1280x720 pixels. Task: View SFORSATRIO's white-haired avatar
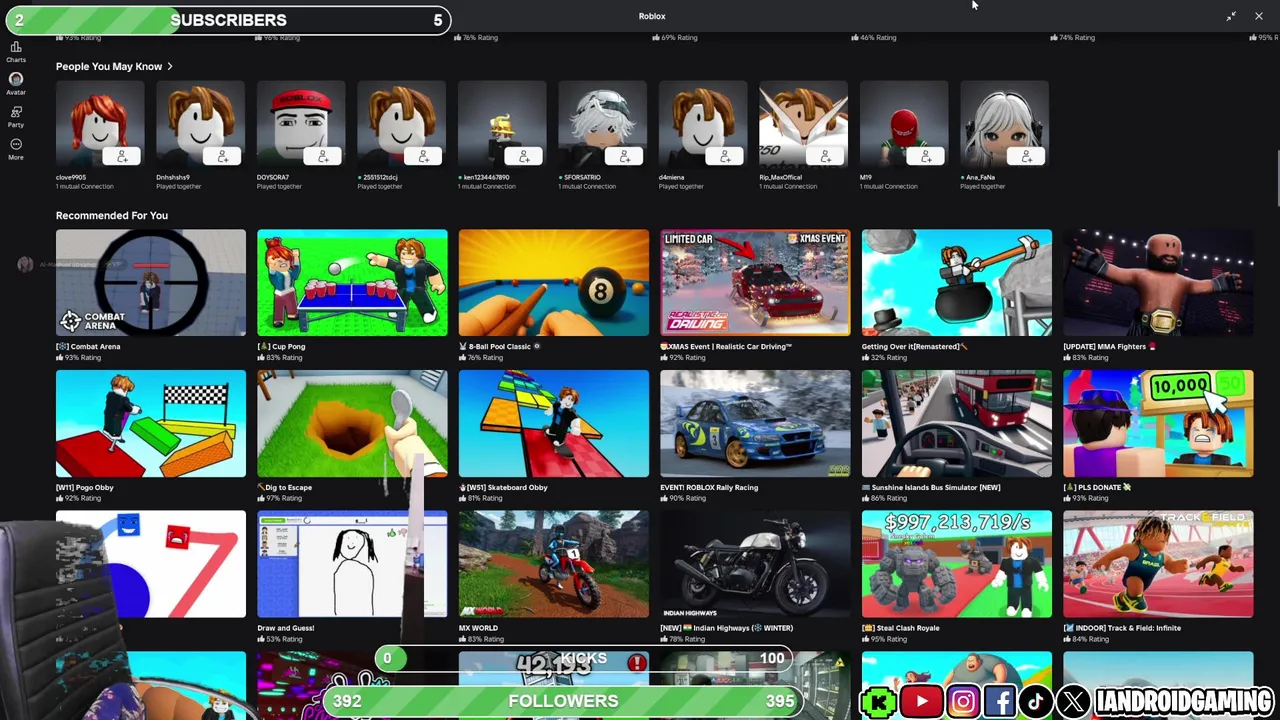tap(602, 125)
